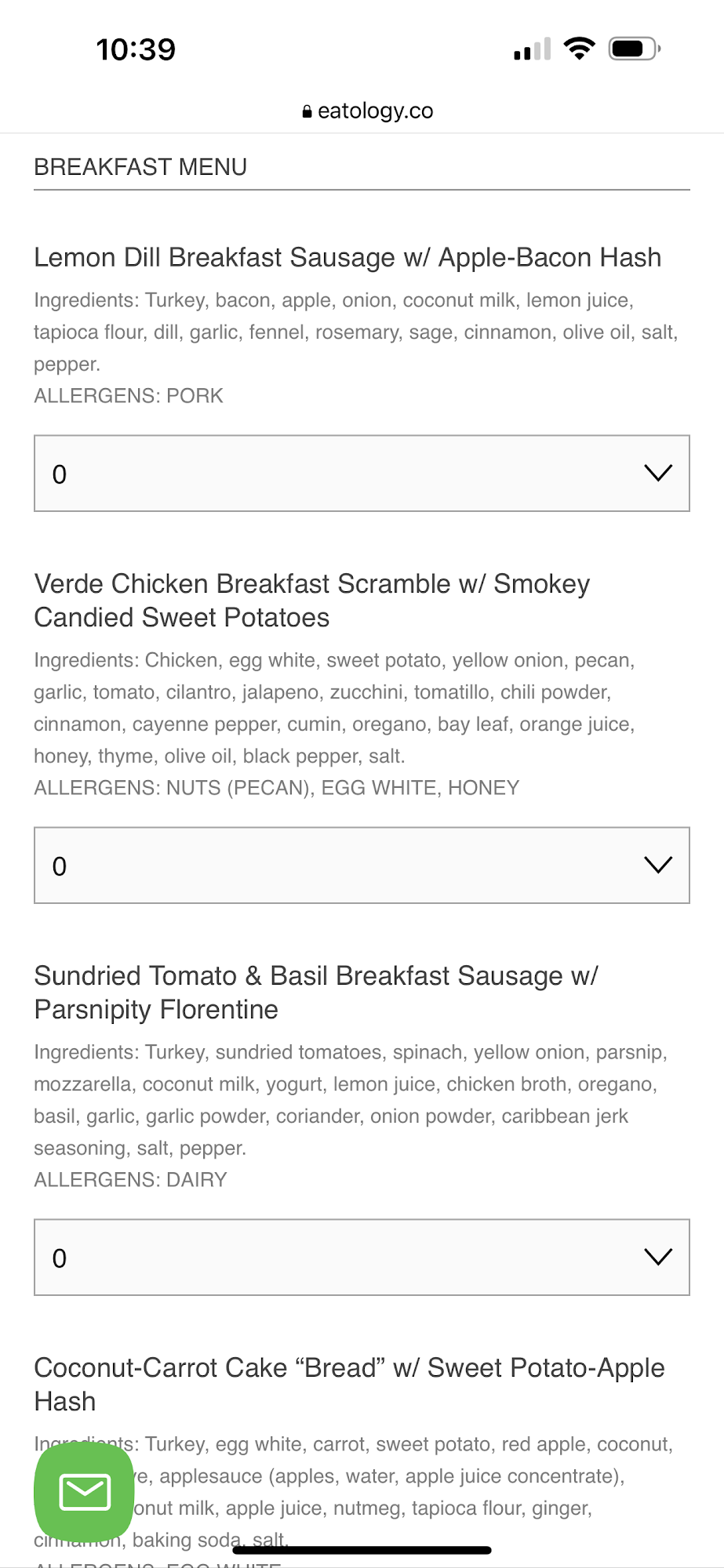Tap the BREAKFAST MENU heading
724x1568 pixels.
140,167
